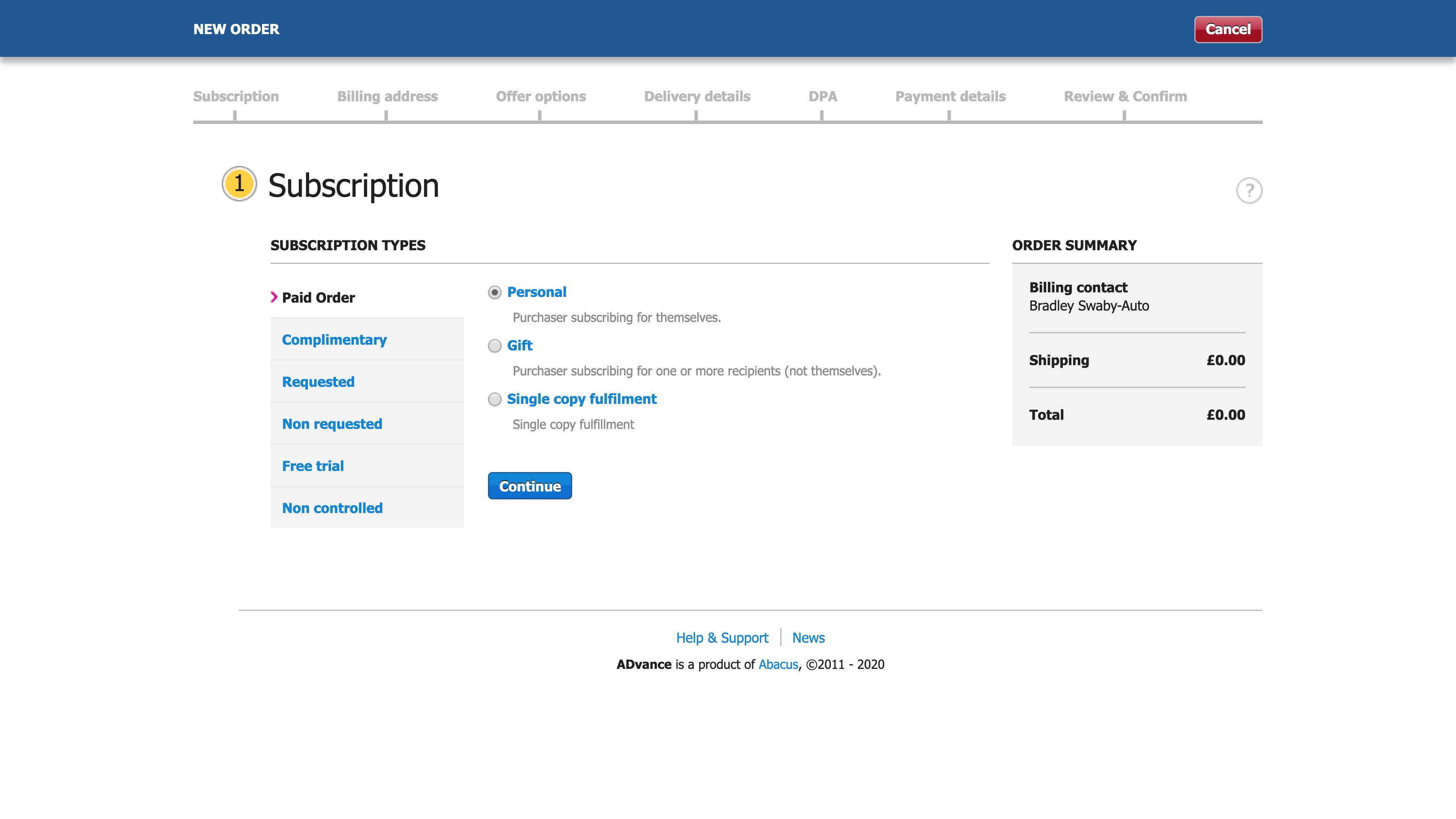Open the Complimentary subscription type

pos(334,340)
